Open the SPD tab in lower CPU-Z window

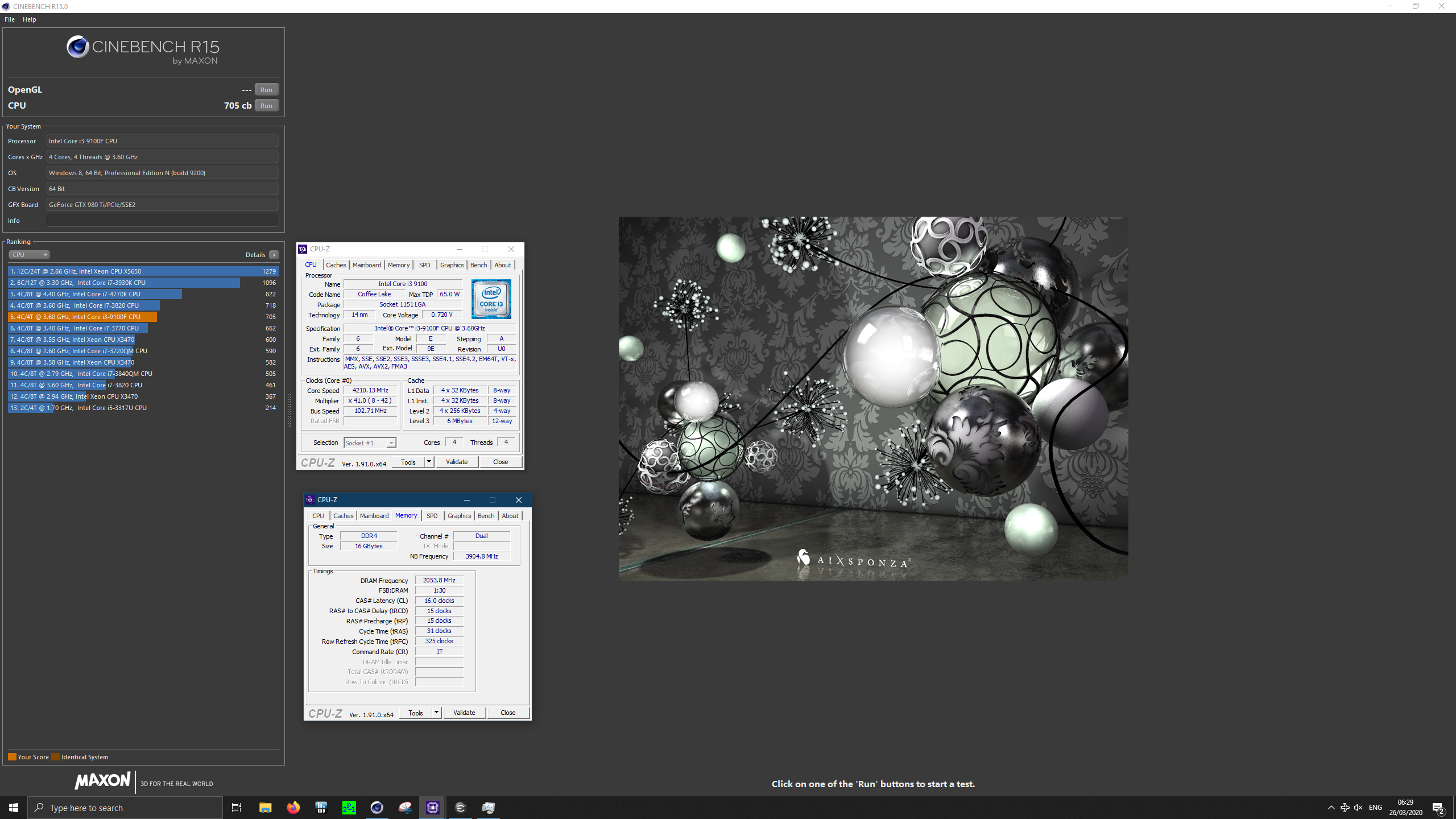click(x=432, y=516)
